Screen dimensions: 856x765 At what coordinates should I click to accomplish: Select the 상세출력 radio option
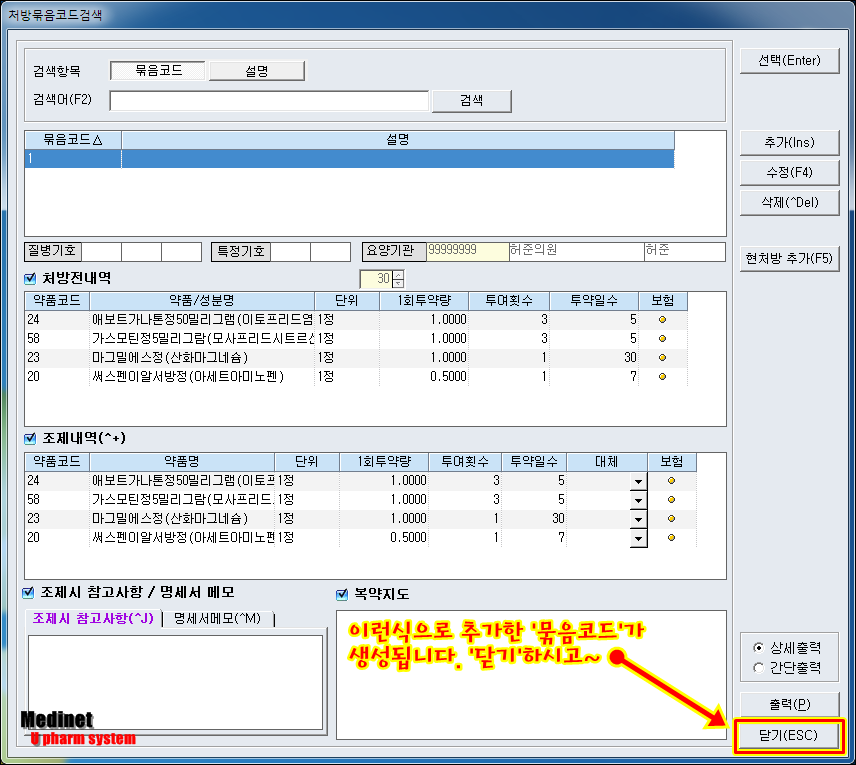(x=758, y=647)
